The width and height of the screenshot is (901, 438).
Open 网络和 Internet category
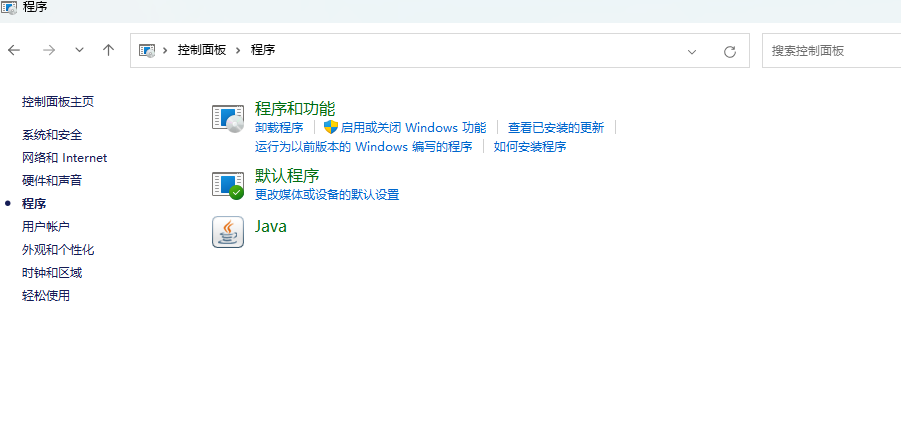pos(64,157)
